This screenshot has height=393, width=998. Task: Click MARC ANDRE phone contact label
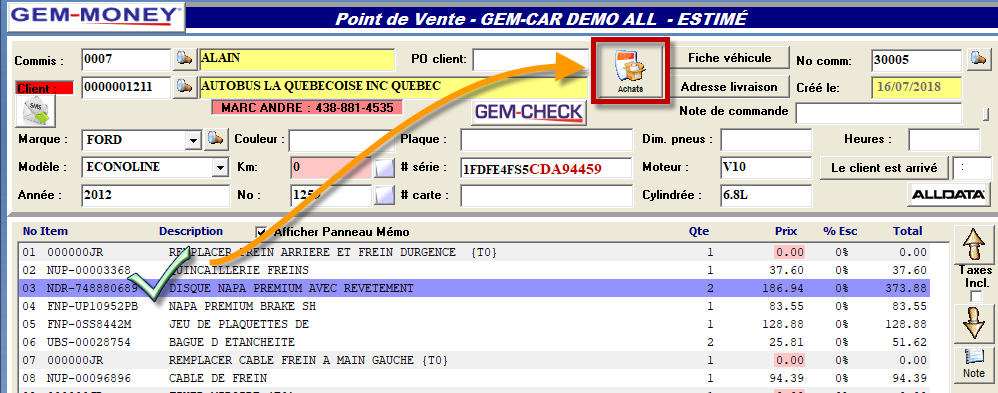coord(307,108)
